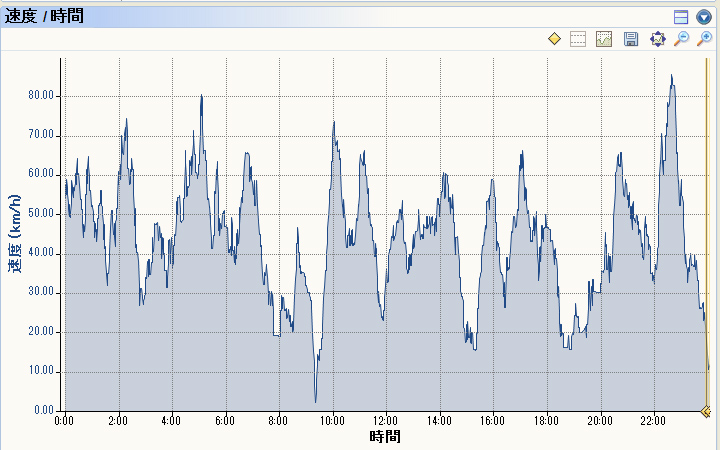Click the 14:00 time axis label

point(439,421)
